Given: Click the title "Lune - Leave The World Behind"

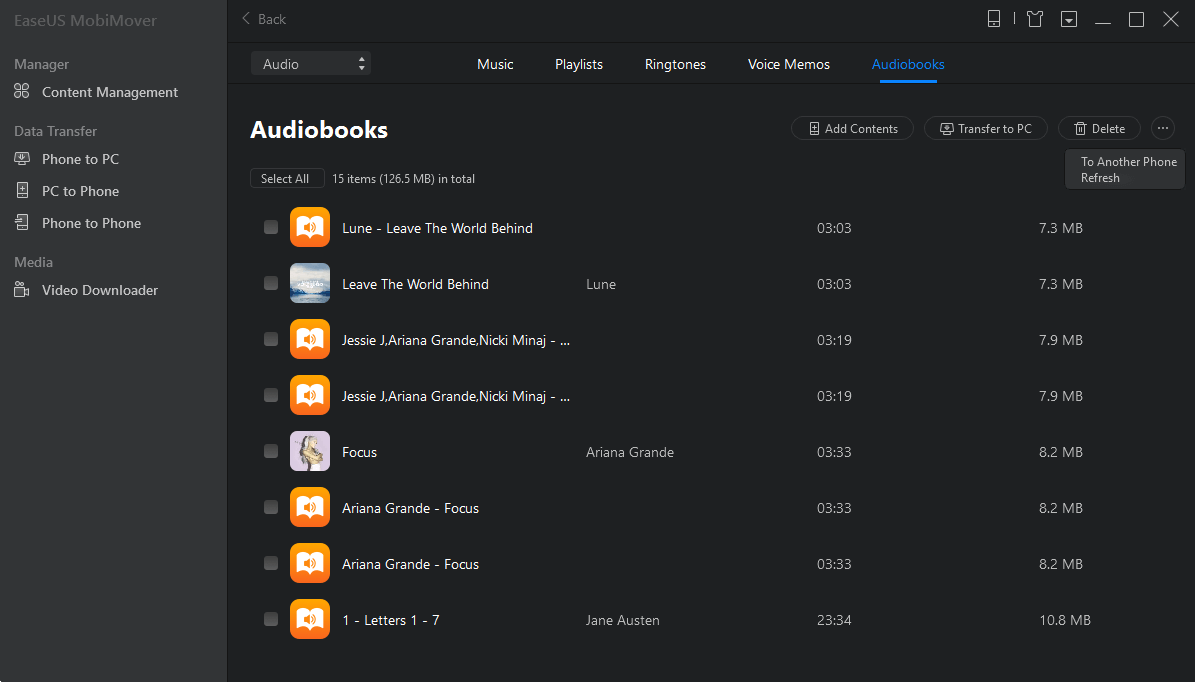Looking at the screenshot, I should 437,229.
